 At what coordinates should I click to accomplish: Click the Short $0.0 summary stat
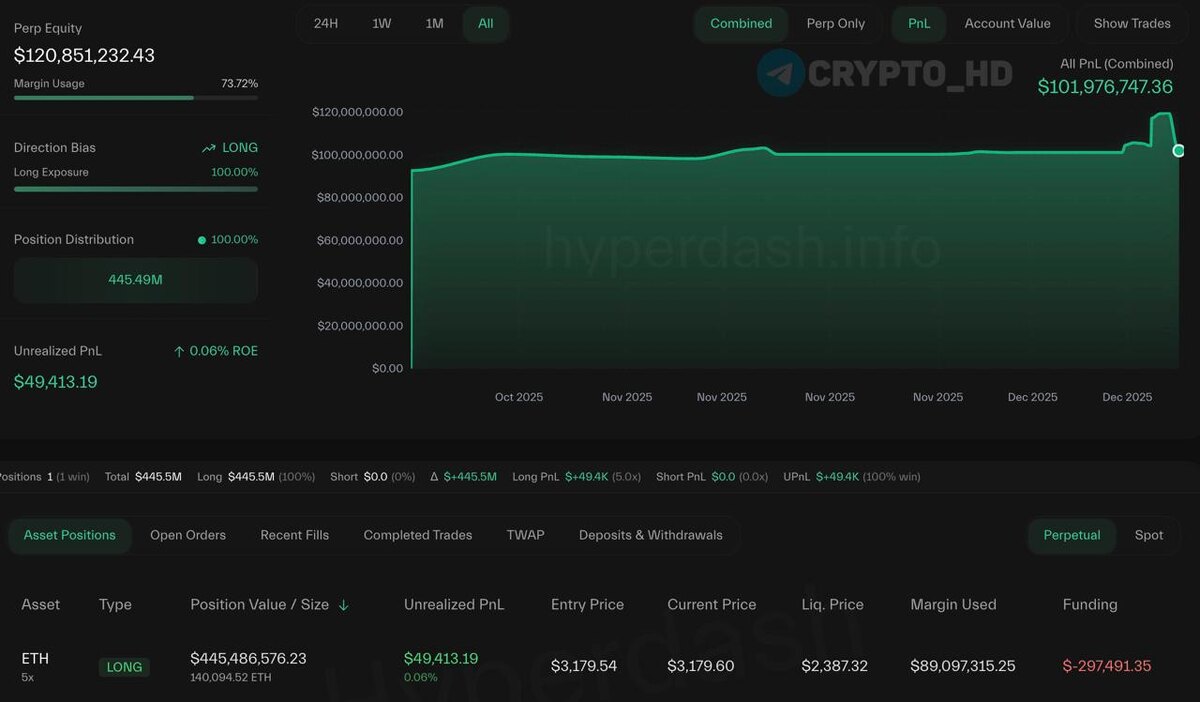coord(372,477)
